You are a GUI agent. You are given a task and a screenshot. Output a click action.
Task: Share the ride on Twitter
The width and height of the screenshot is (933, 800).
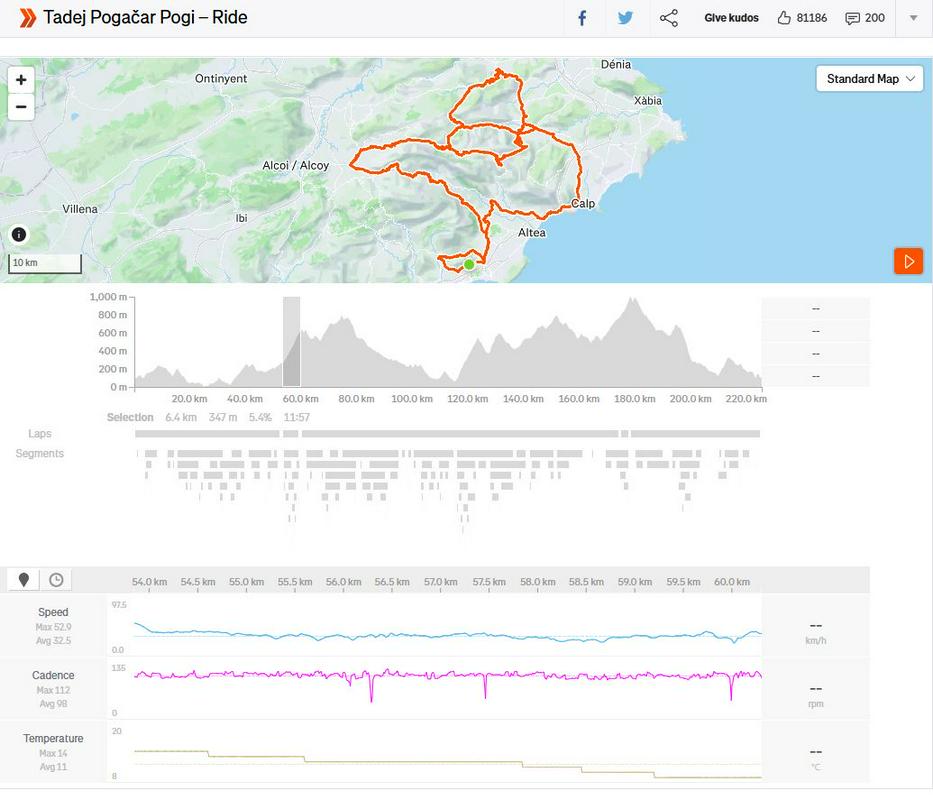pos(625,18)
